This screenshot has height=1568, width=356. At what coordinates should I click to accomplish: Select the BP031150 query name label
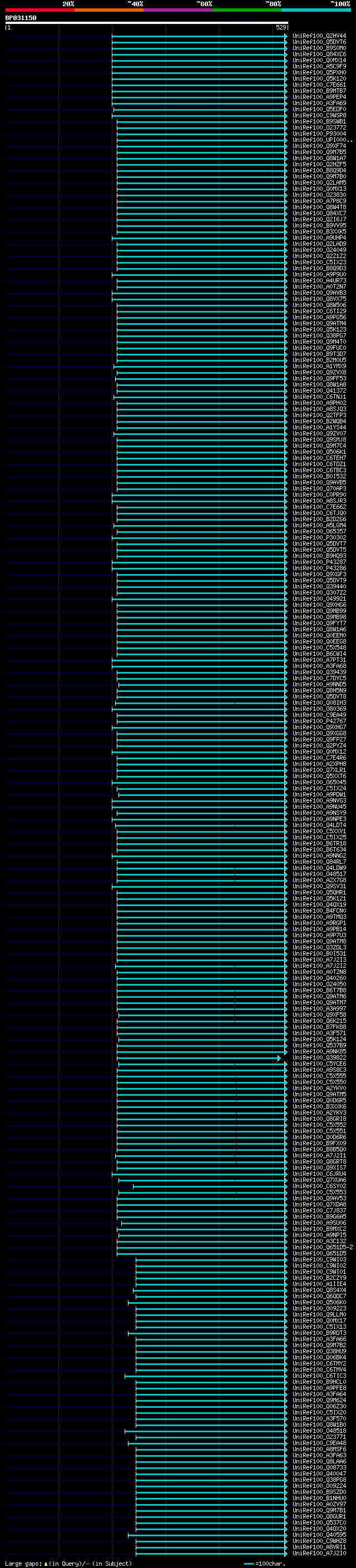(x=21, y=18)
